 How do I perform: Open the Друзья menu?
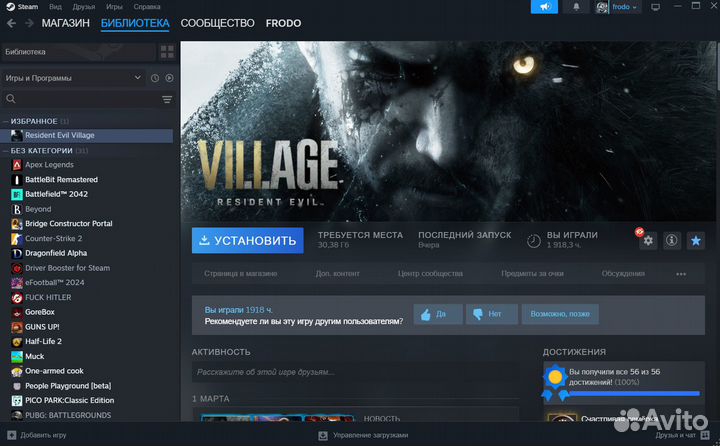tap(84, 7)
